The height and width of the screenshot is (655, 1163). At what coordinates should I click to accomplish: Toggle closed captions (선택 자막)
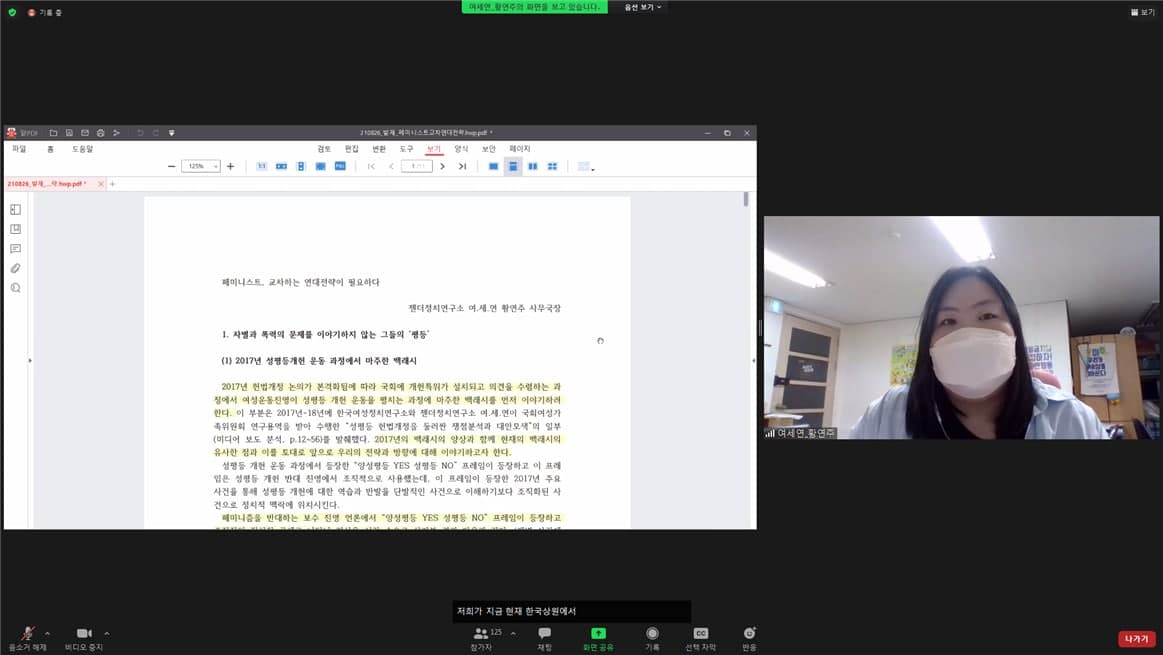click(700, 638)
